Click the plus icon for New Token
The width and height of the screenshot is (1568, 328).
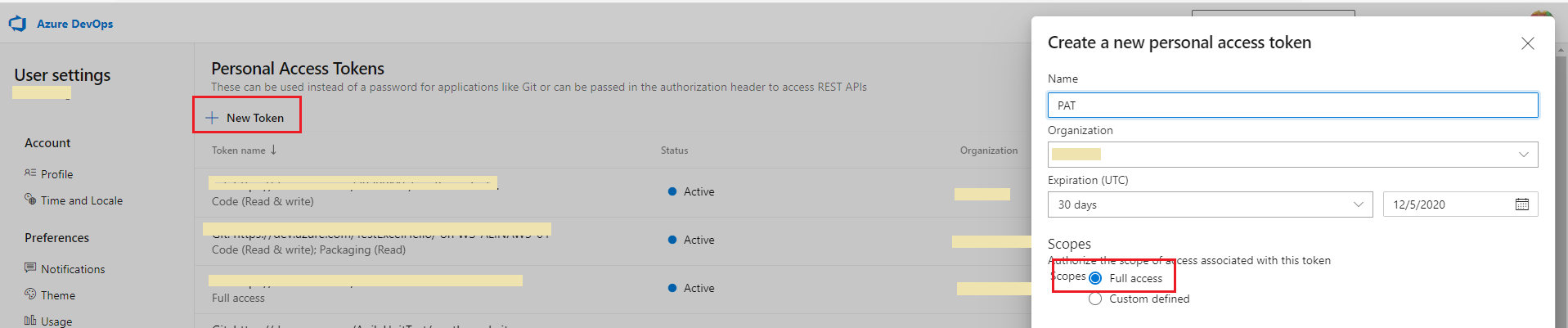click(x=212, y=118)
